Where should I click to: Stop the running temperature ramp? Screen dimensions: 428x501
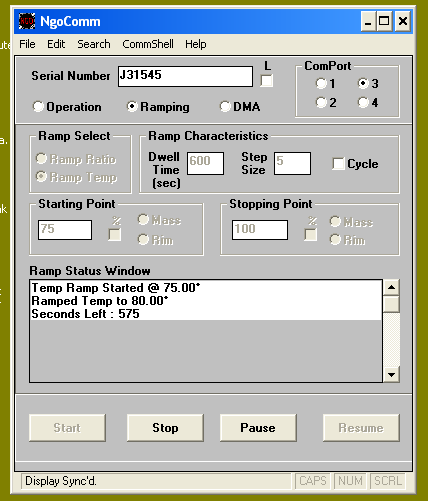165,428
